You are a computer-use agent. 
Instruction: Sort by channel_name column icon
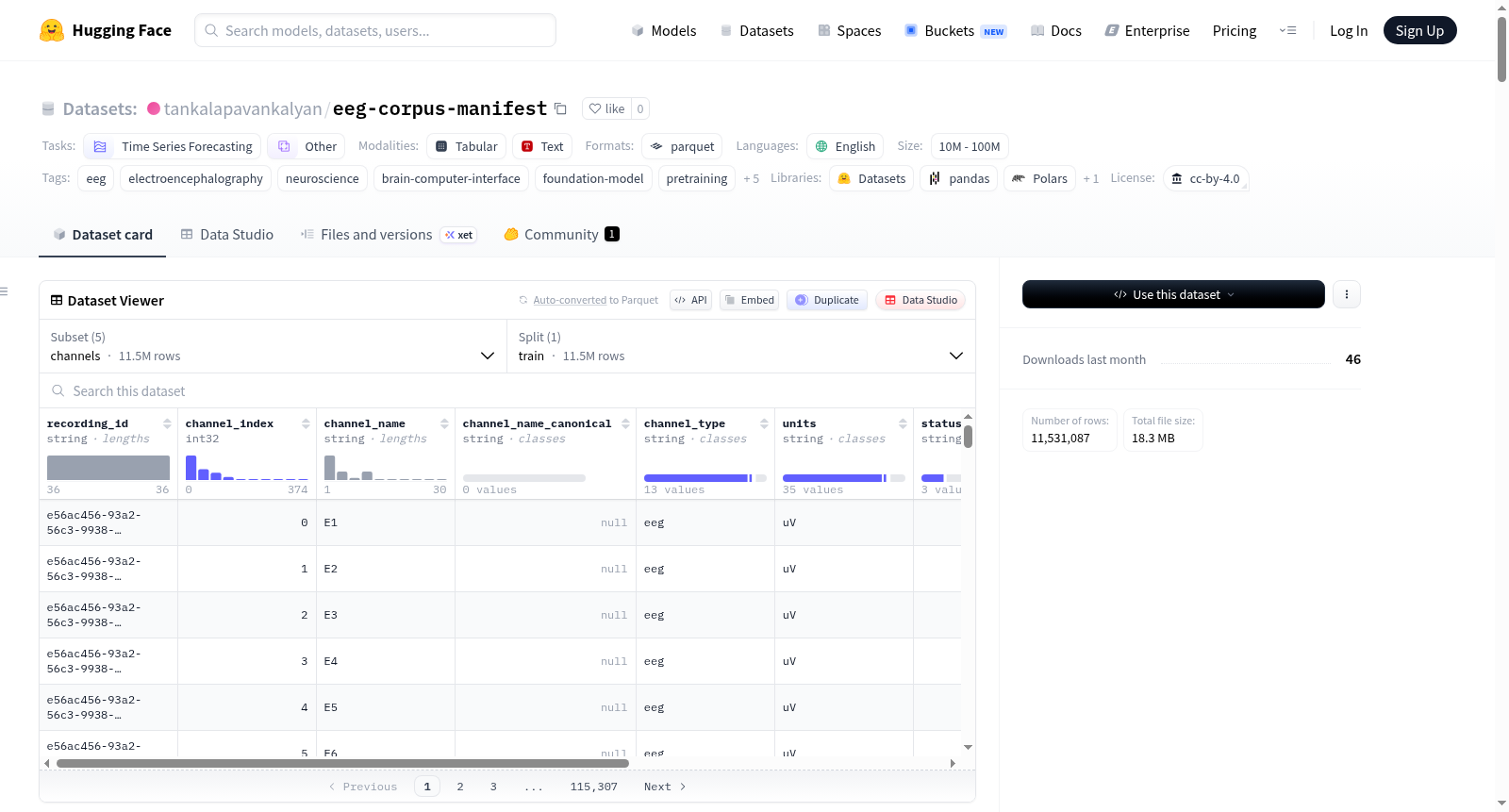pyautogui.click(x=444, y=423)
